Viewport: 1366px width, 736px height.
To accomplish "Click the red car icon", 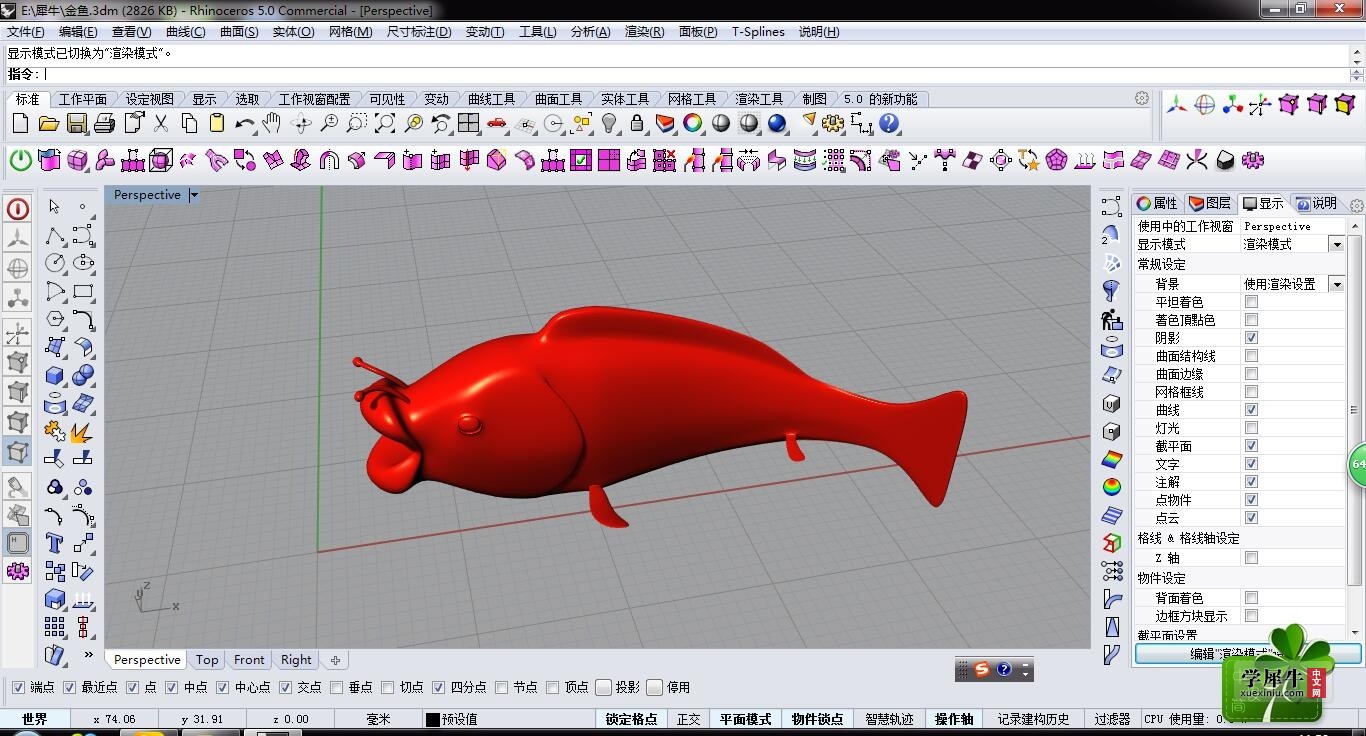I will (x=497, y=124).
